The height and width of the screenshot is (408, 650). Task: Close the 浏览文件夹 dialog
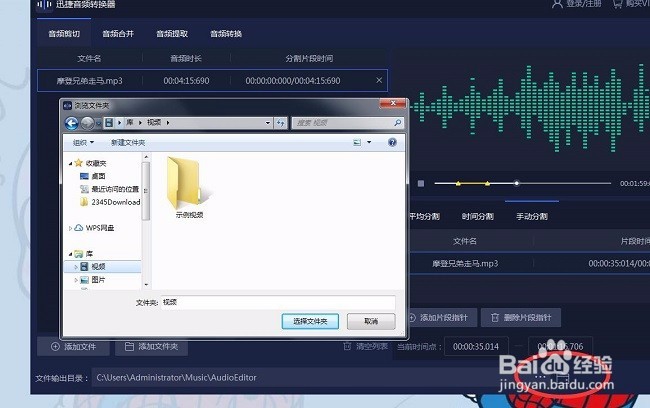pyautogui.click(x=393, y=103)
